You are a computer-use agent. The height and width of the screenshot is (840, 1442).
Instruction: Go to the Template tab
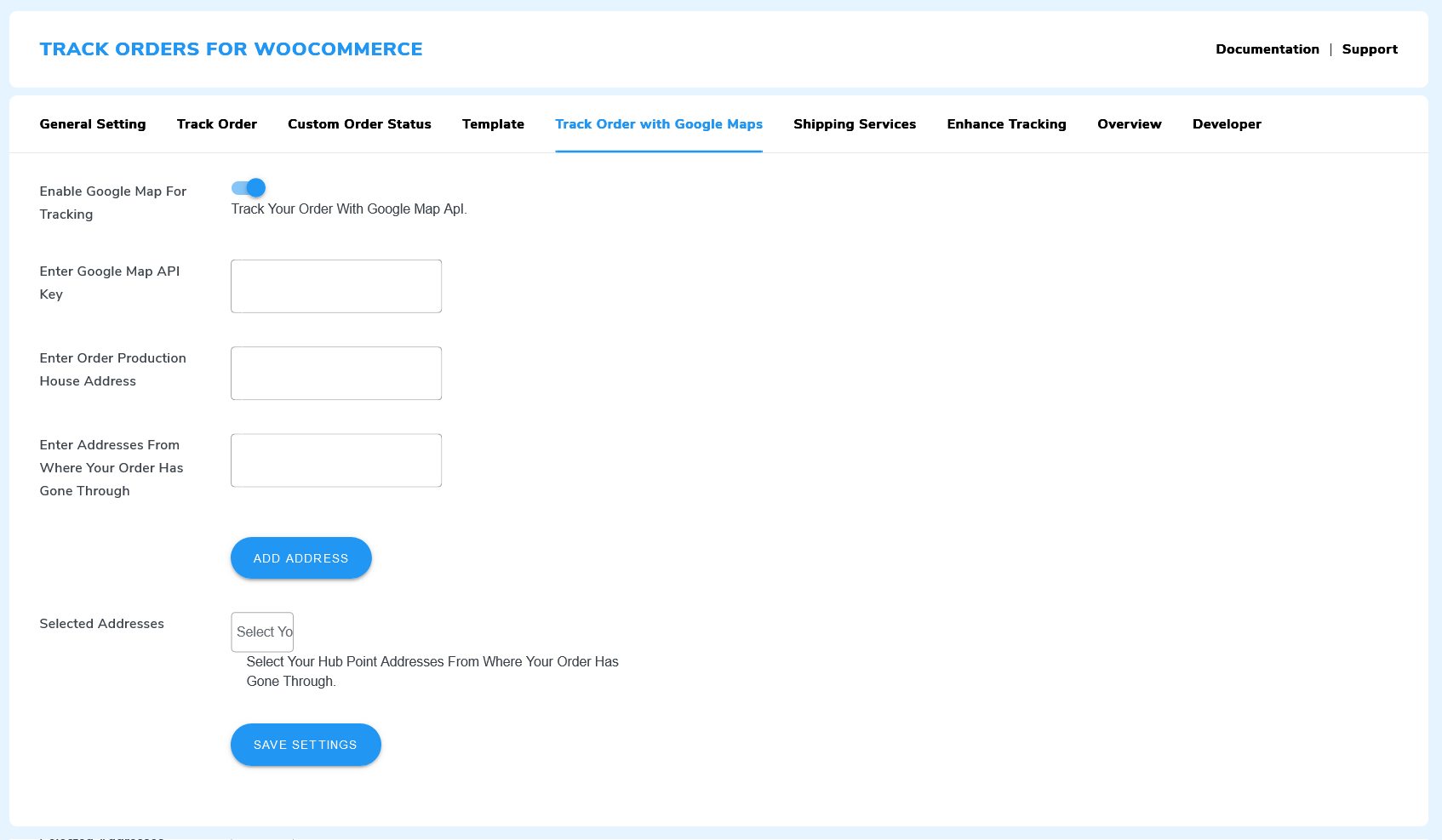(493, 124)
